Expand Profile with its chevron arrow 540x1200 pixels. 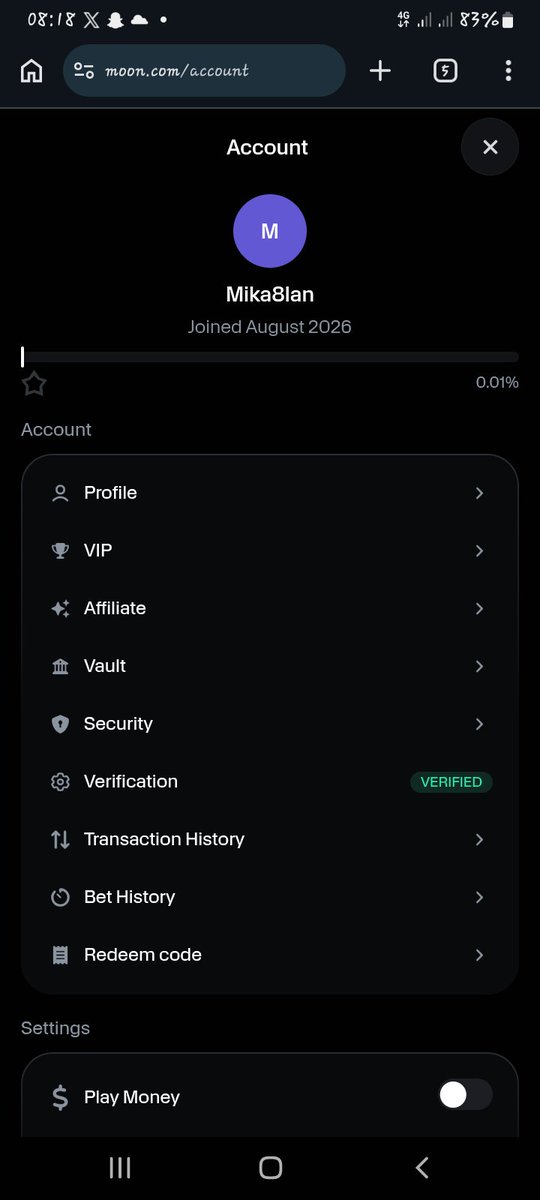click(480, 493)
